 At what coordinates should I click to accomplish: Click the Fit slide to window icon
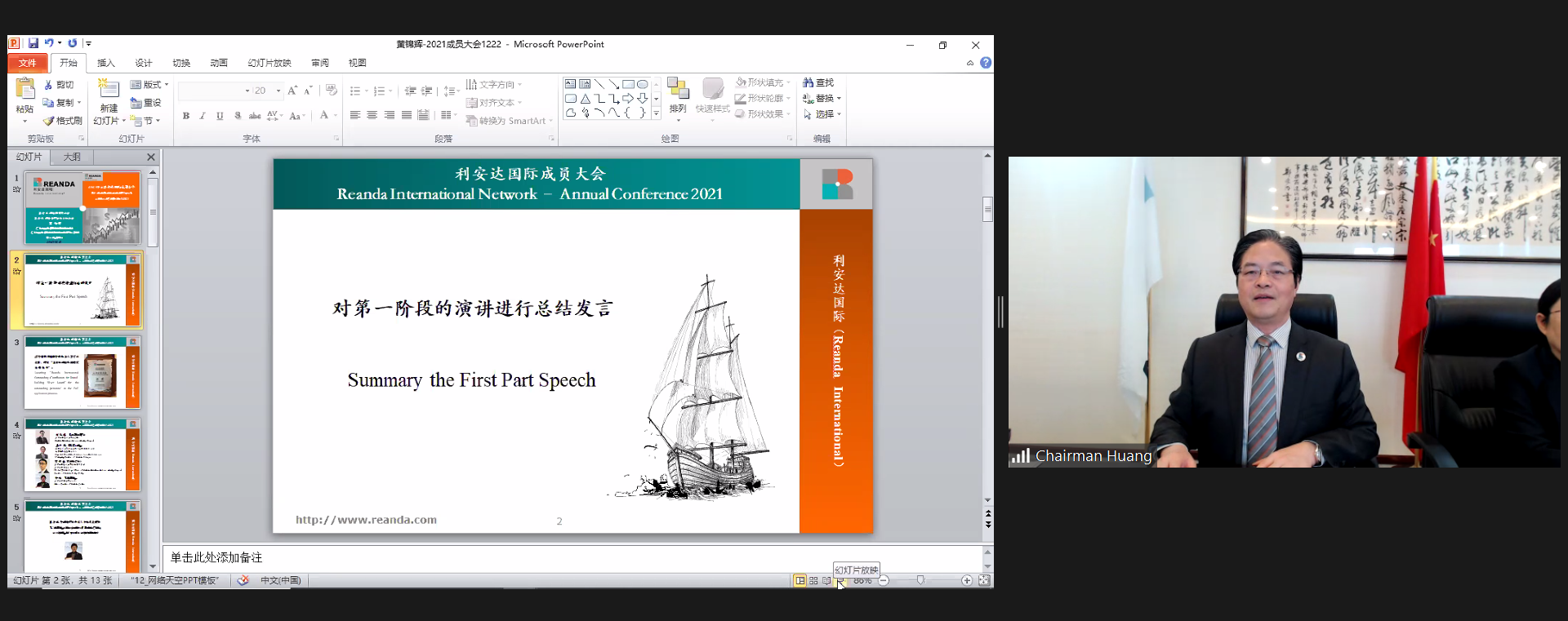click(x=984, y=580)
